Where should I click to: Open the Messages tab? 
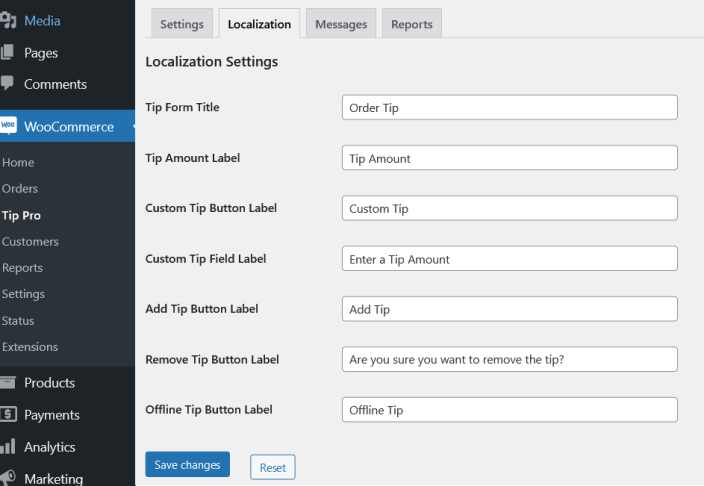point(341,24)
